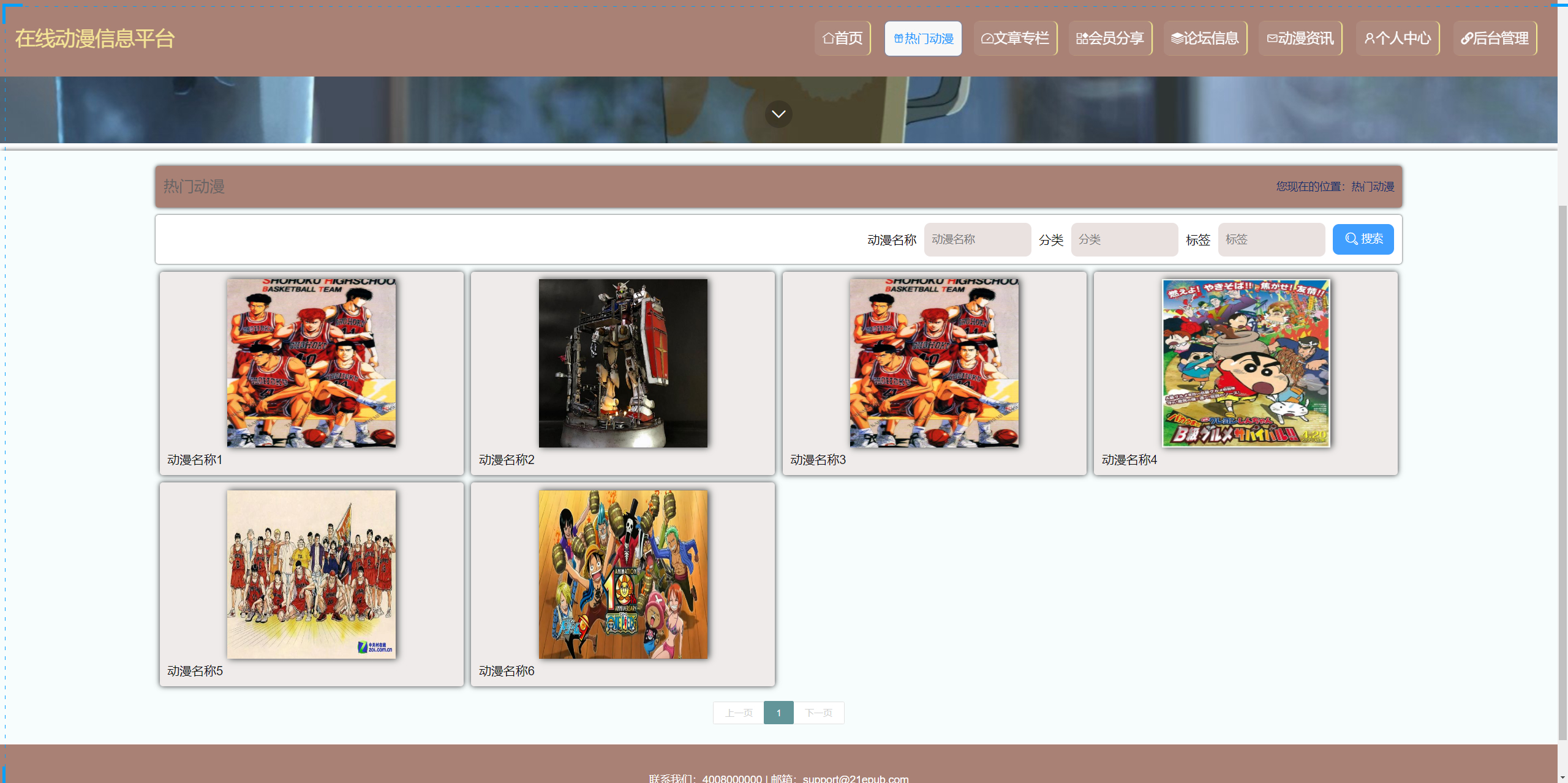This screenshot has width=1568, height=783.
Task: Click the vertical page scrollbar thumb
Action: click(1562, 471)
